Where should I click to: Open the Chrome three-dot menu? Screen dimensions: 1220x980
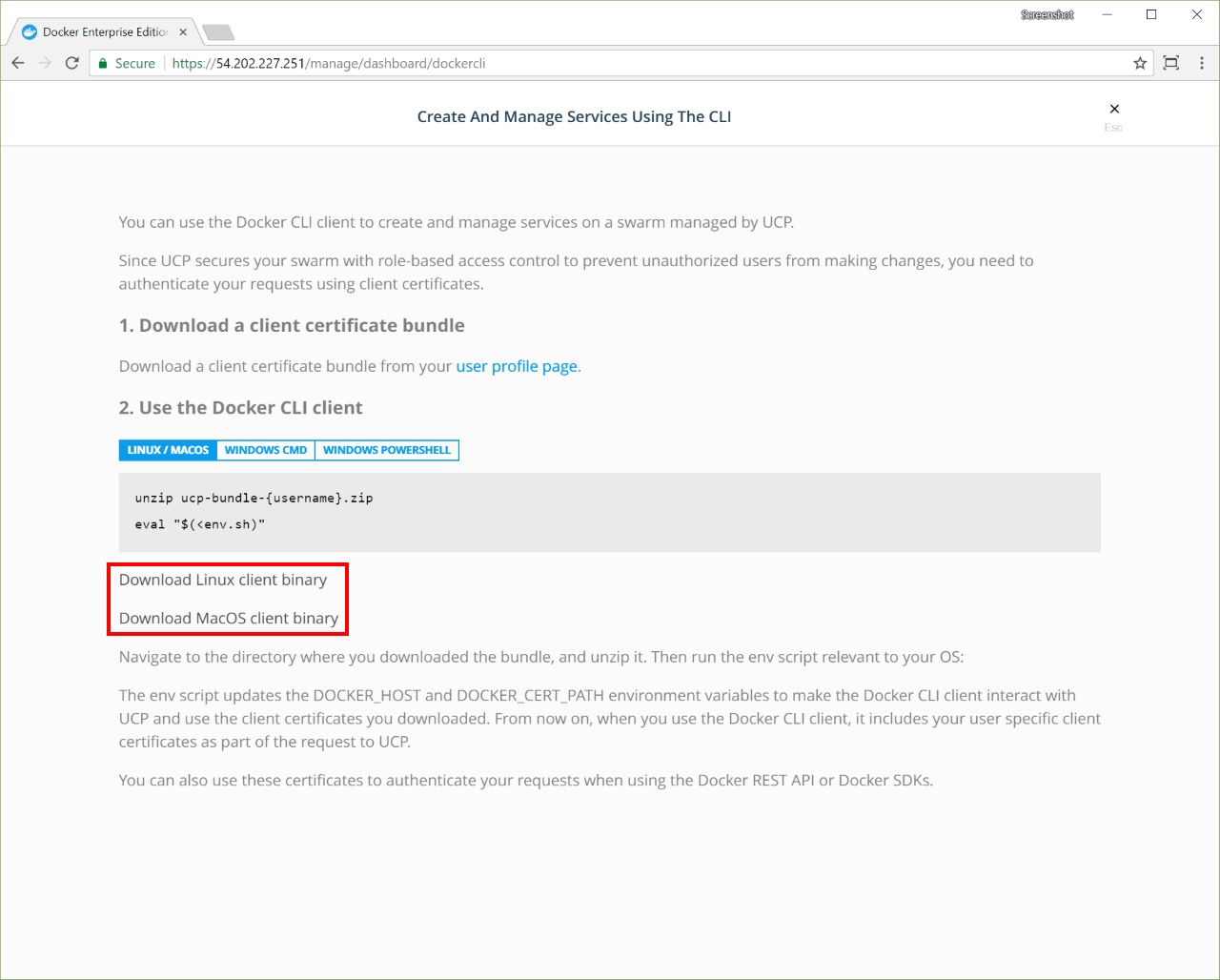click(x=1201, y=63)
